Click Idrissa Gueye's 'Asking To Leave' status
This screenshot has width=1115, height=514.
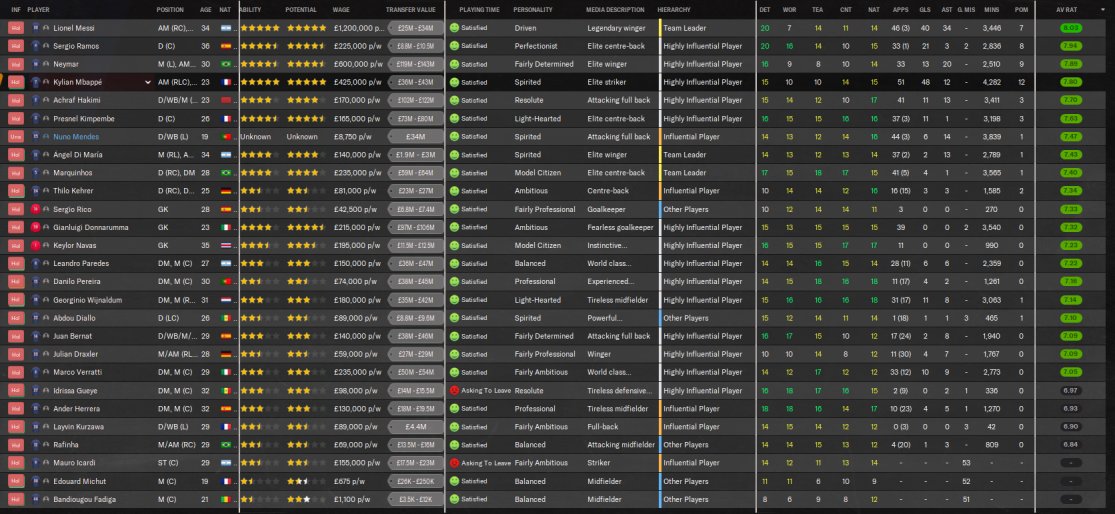[484, 390]
